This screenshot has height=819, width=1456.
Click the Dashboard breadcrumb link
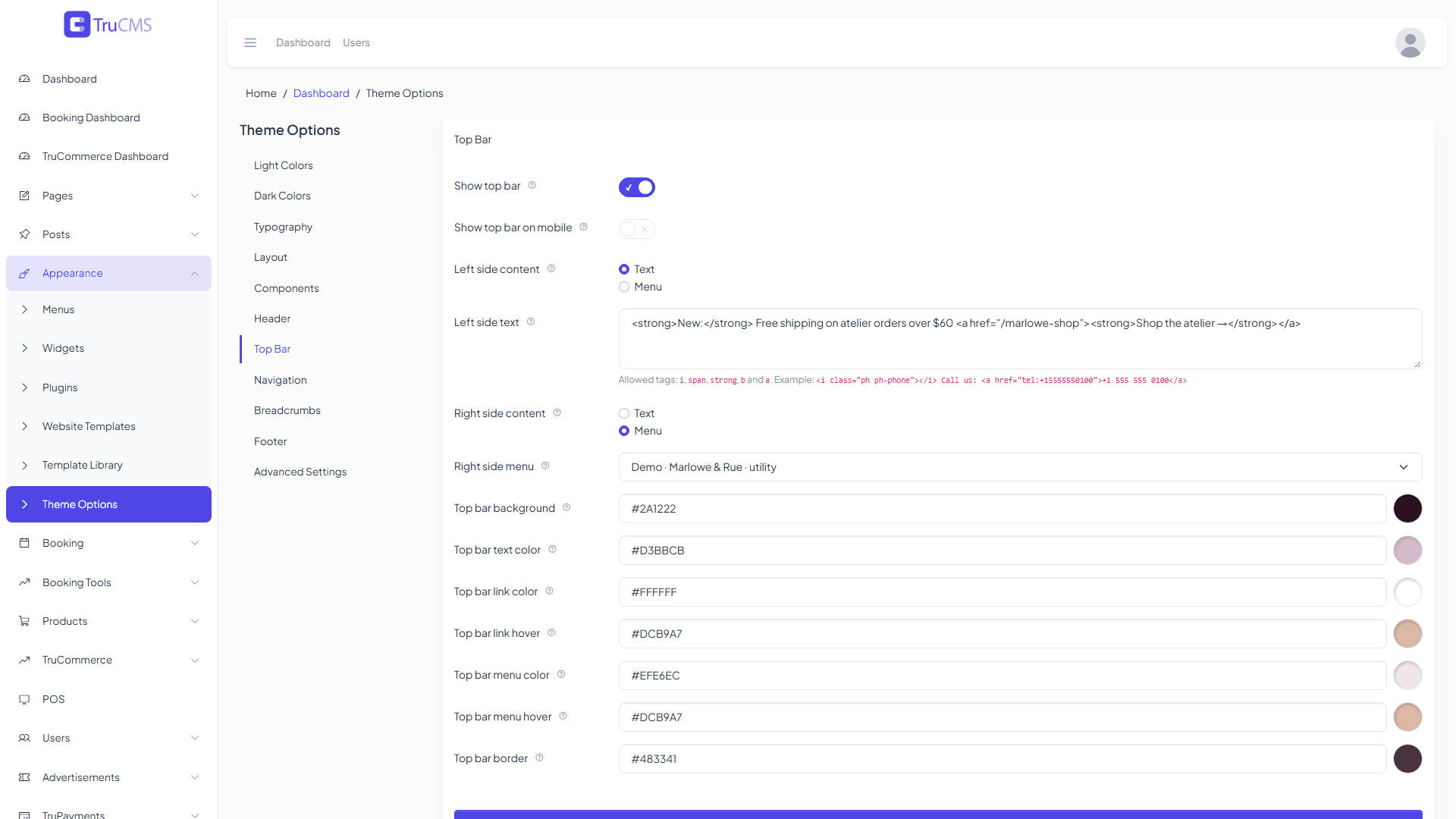tap(322, 93)
